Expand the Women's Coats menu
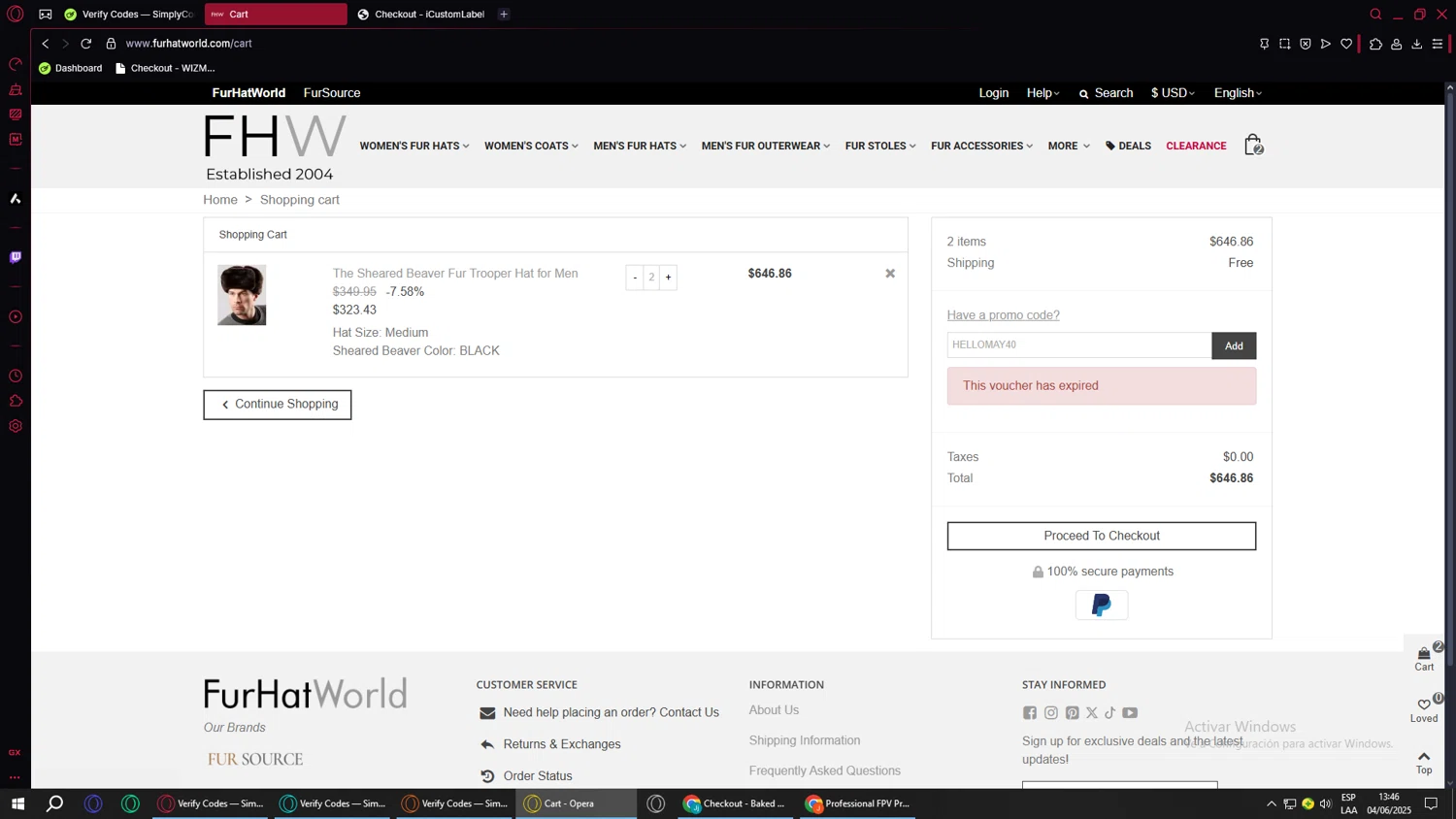1456x819 pixels. tap(531, 147)
